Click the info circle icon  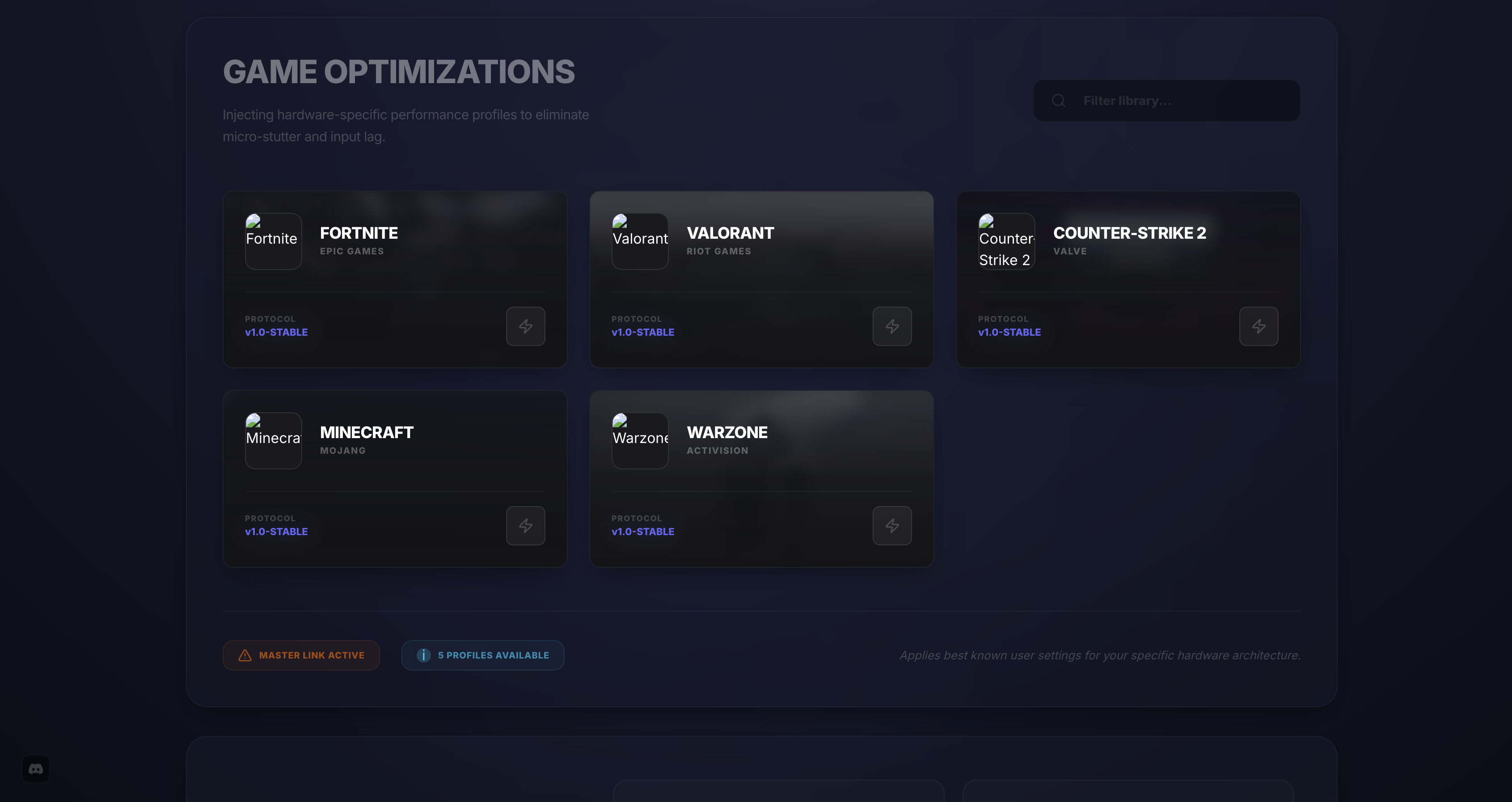tap(423, 655)
